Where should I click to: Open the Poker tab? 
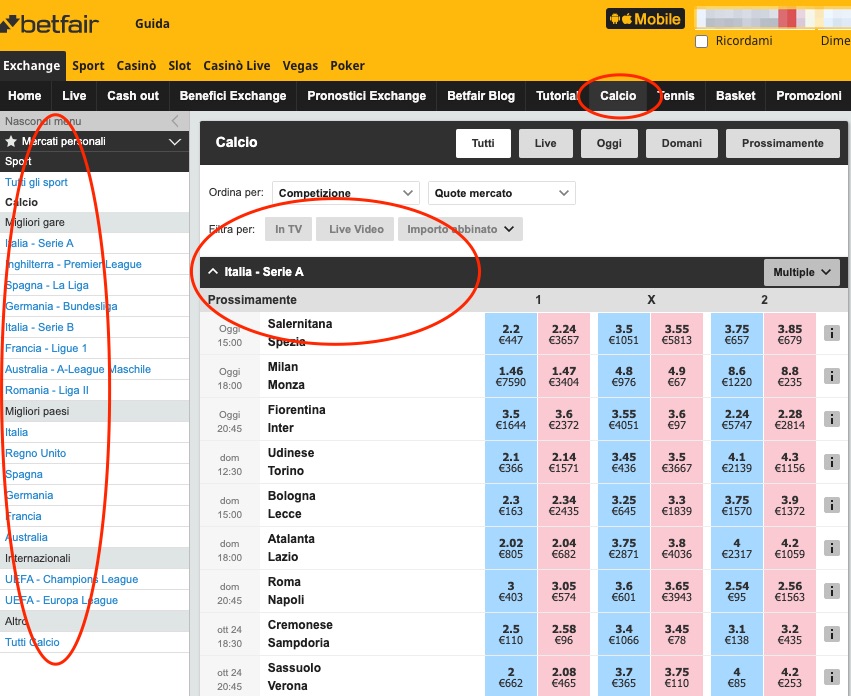point(347,66)
